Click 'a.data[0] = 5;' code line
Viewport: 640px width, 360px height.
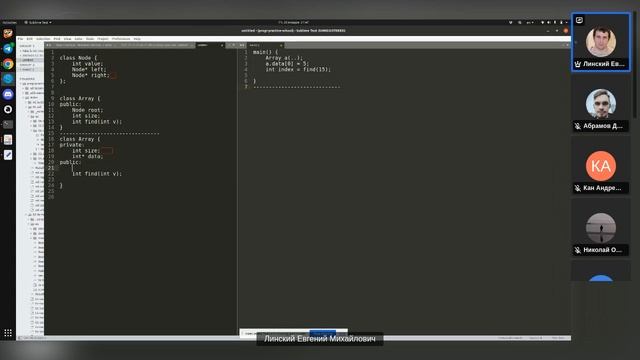(x=287, y=64)
